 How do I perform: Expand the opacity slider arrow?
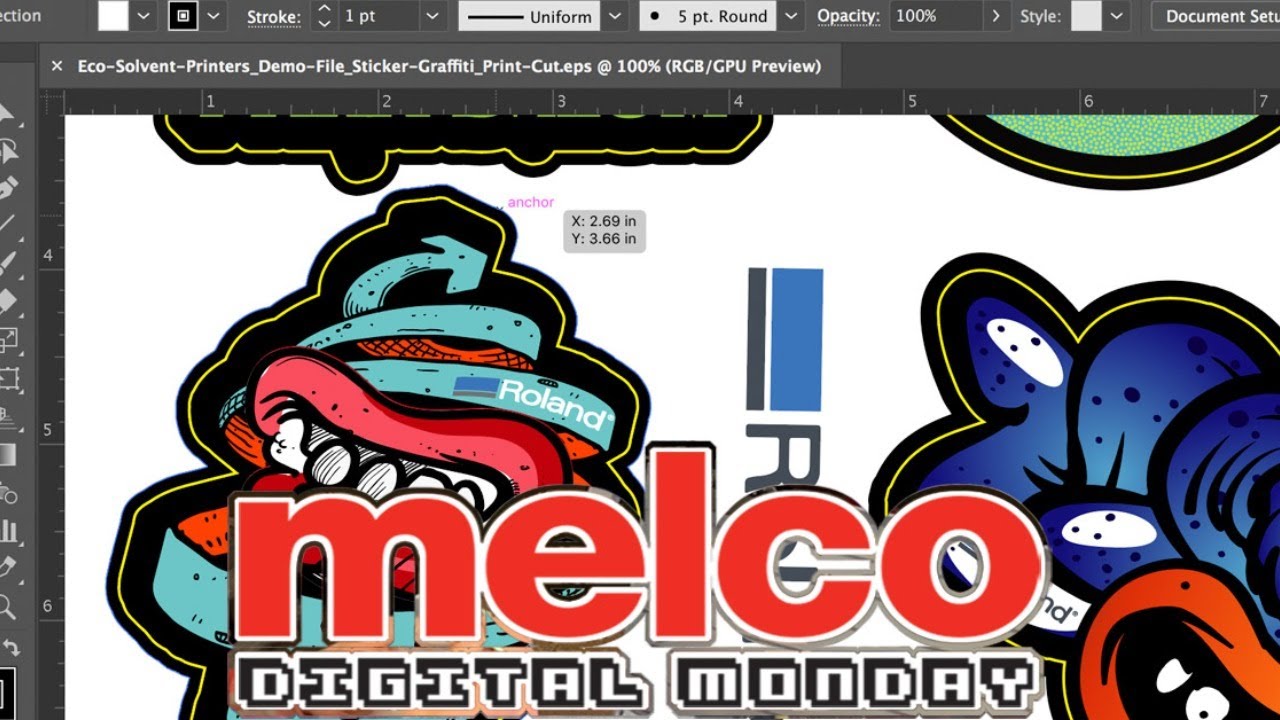pos(995,16)
